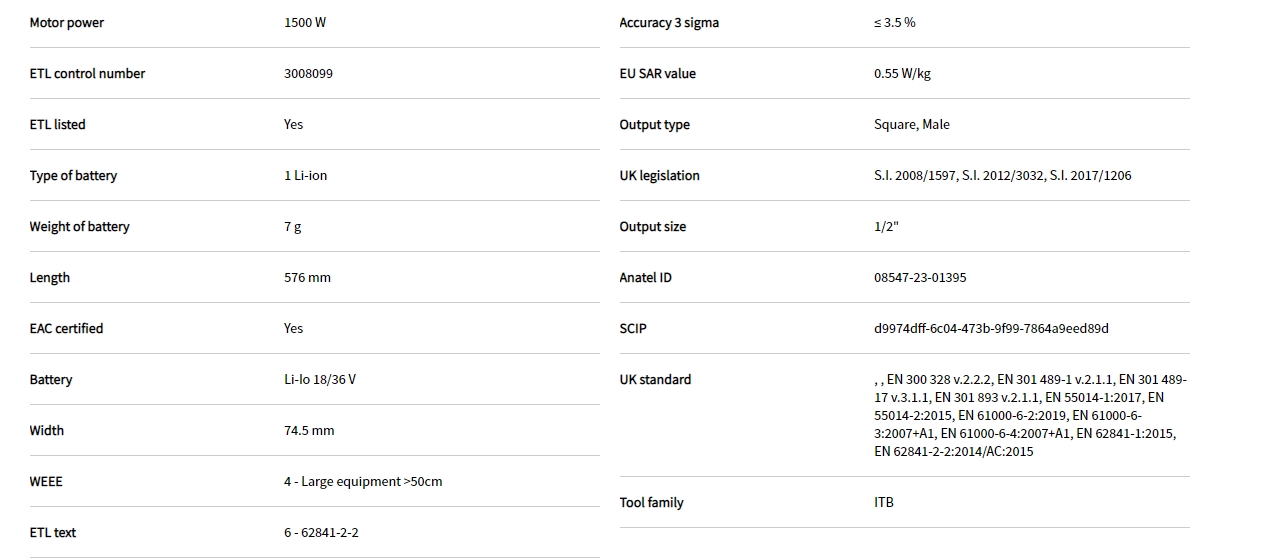Click the 74.5 mm width value
This screenshot has height=558, width=1279.
coord(309,430)
